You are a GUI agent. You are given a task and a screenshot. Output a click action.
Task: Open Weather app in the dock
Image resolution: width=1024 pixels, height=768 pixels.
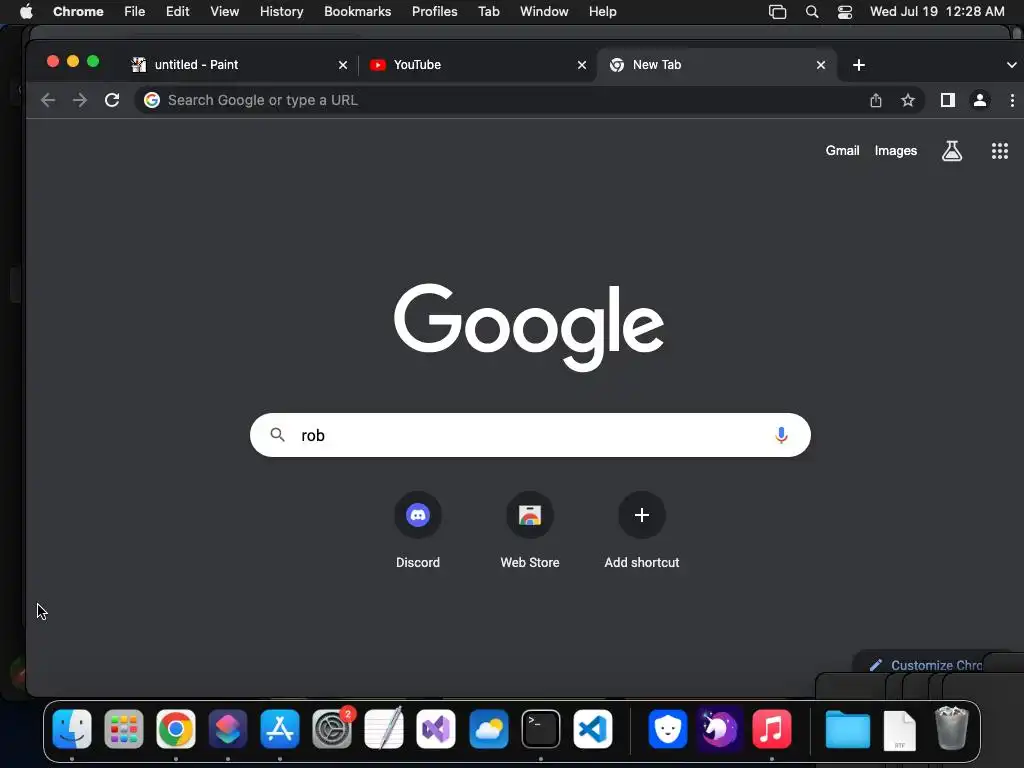click(488, 729)
